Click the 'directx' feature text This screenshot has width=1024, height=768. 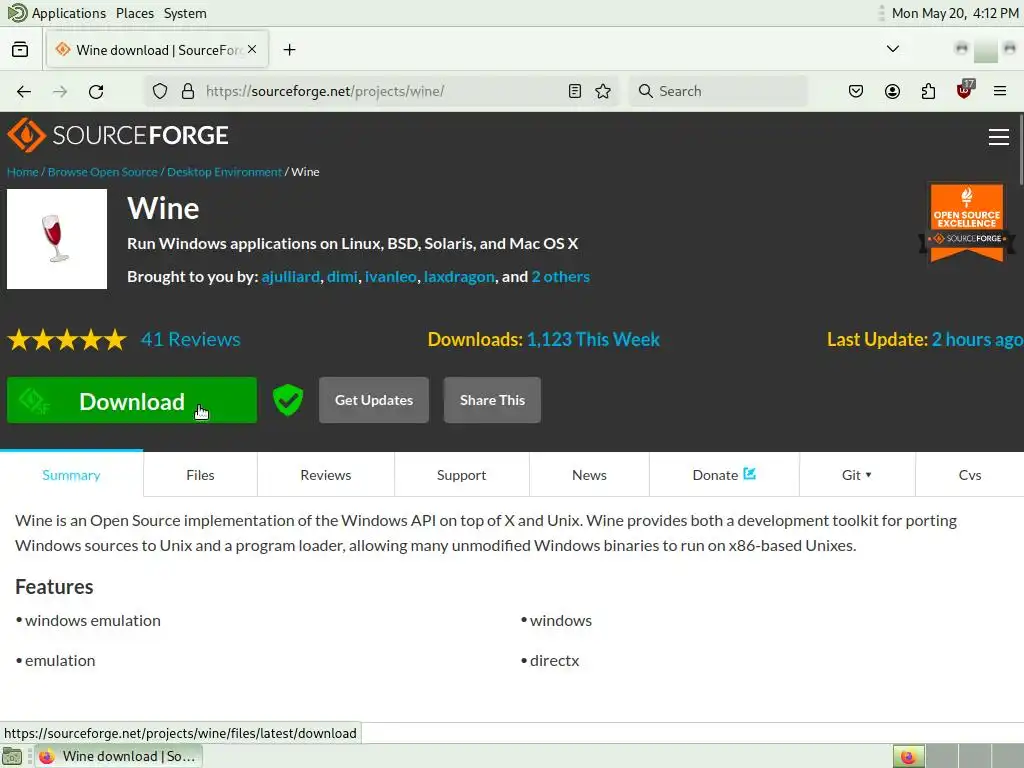click(x=554, y=661)
